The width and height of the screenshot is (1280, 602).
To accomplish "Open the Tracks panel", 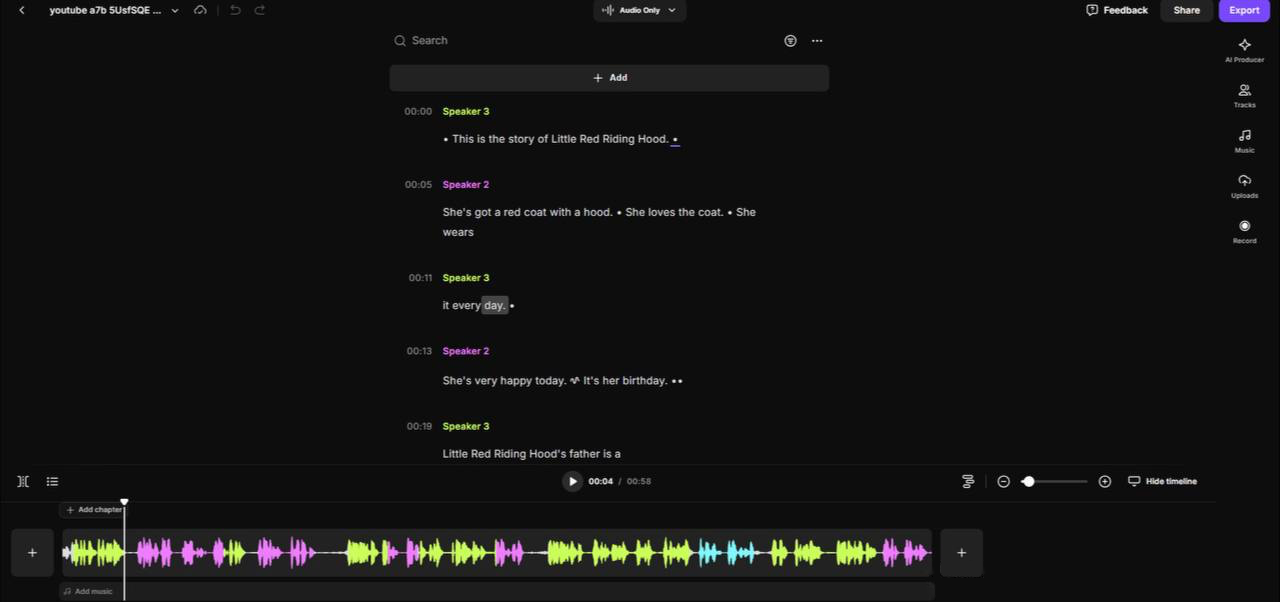I will [x=1244, y=96].
